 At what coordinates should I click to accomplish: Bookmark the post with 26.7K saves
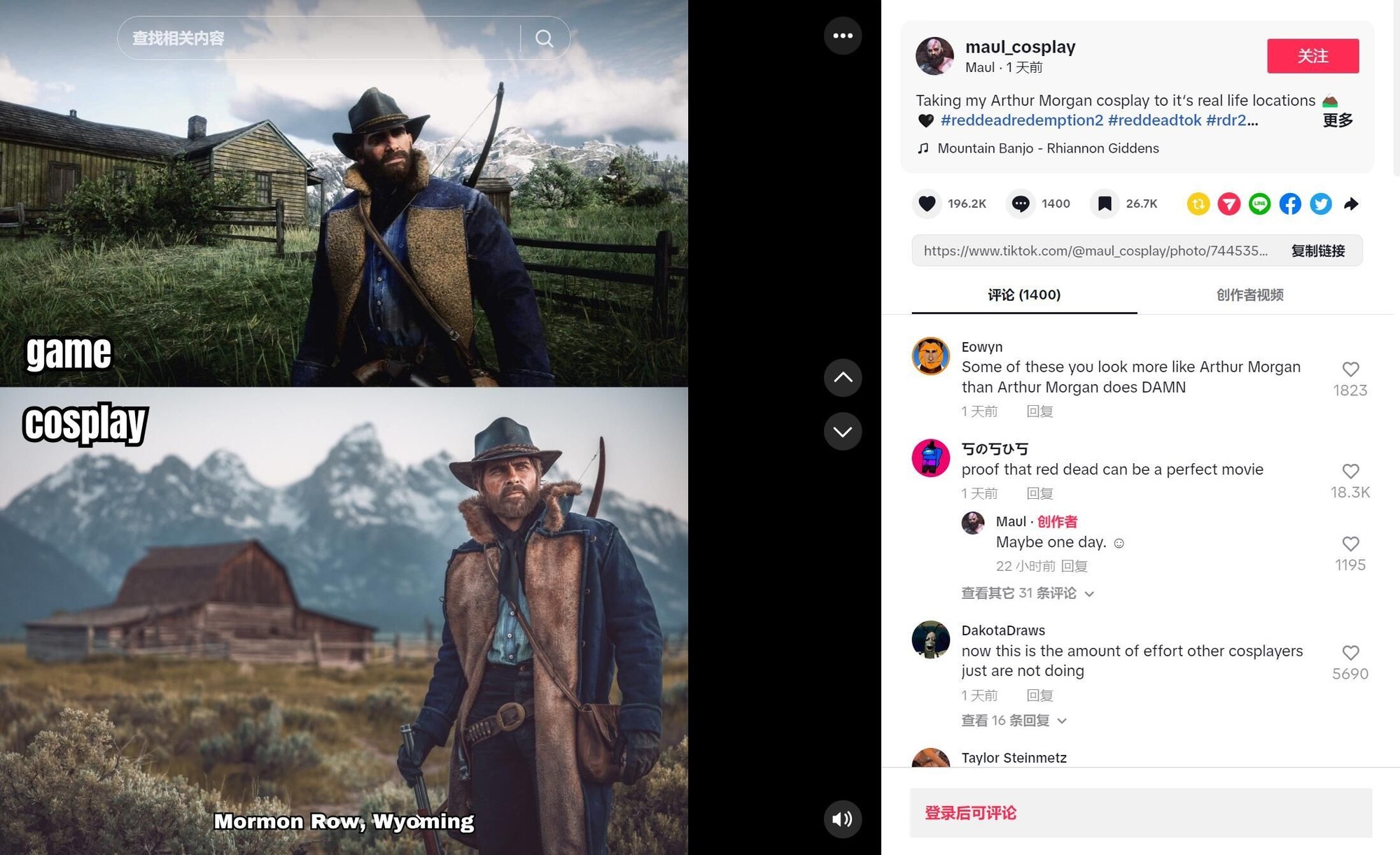click(x=1105, y=204)
